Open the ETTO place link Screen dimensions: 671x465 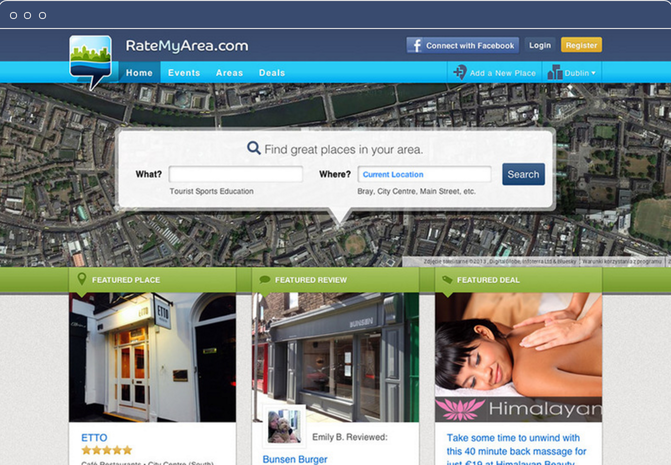(94, 438)
